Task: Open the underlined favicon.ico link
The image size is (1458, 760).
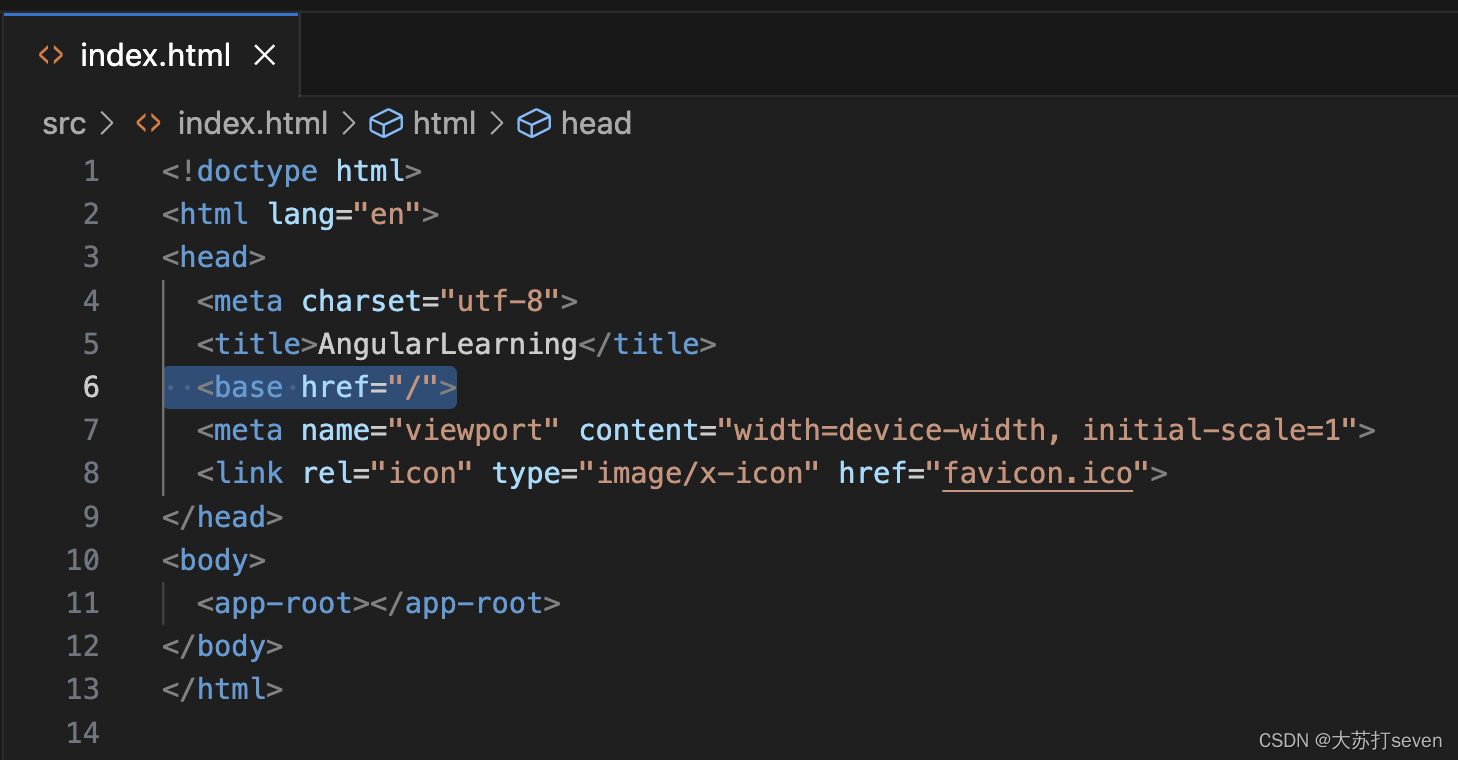Action: 1038,473
